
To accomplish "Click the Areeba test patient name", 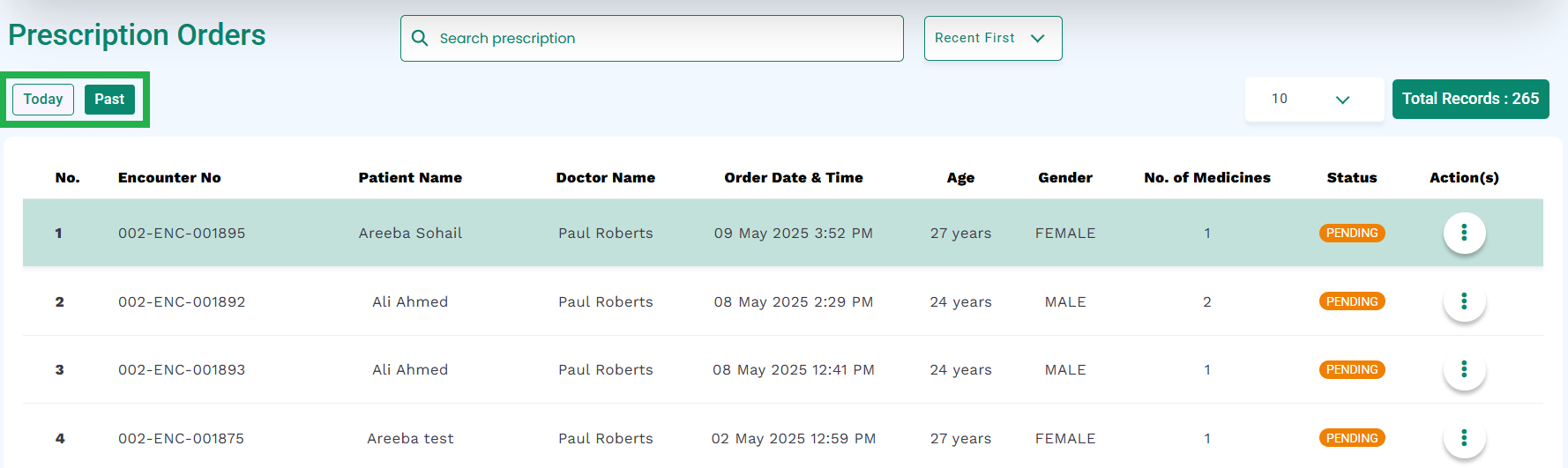I will pyautogui.click(x=410, y=438).
